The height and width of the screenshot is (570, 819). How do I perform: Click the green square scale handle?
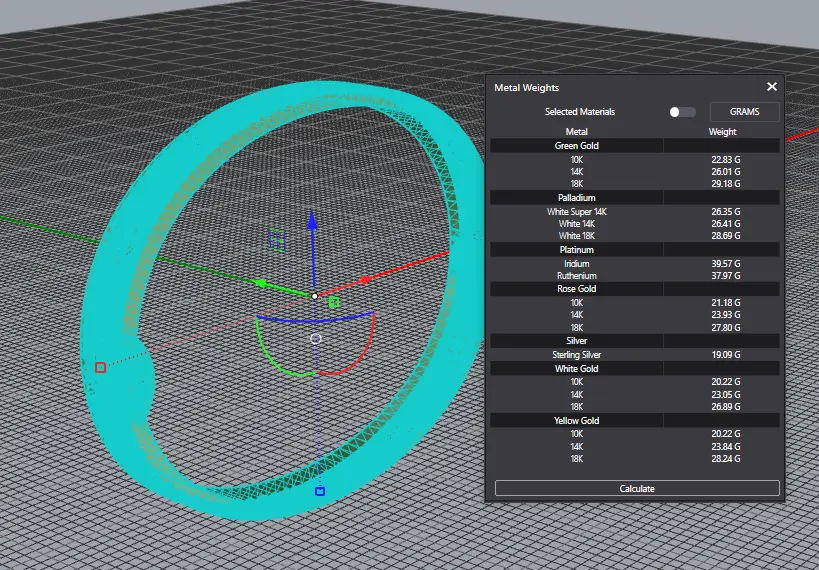[x=334, y=302]
